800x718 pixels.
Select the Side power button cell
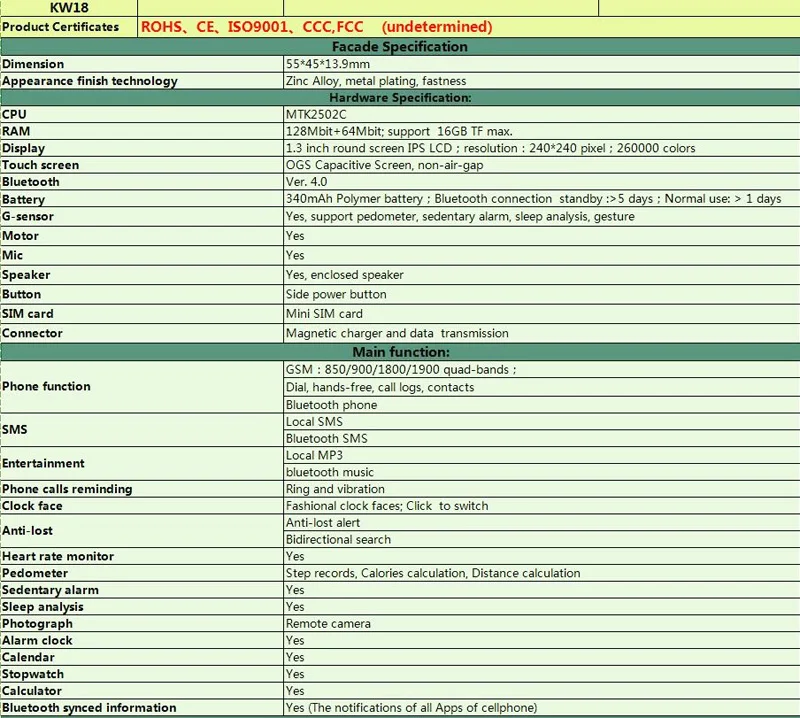pyautogui.click(x=542, y=294)
